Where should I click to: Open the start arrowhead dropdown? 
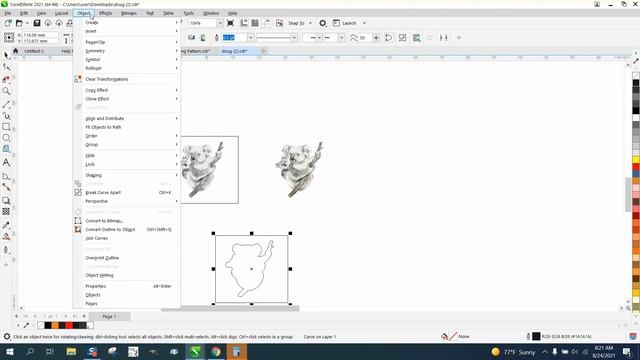point(320,38)
